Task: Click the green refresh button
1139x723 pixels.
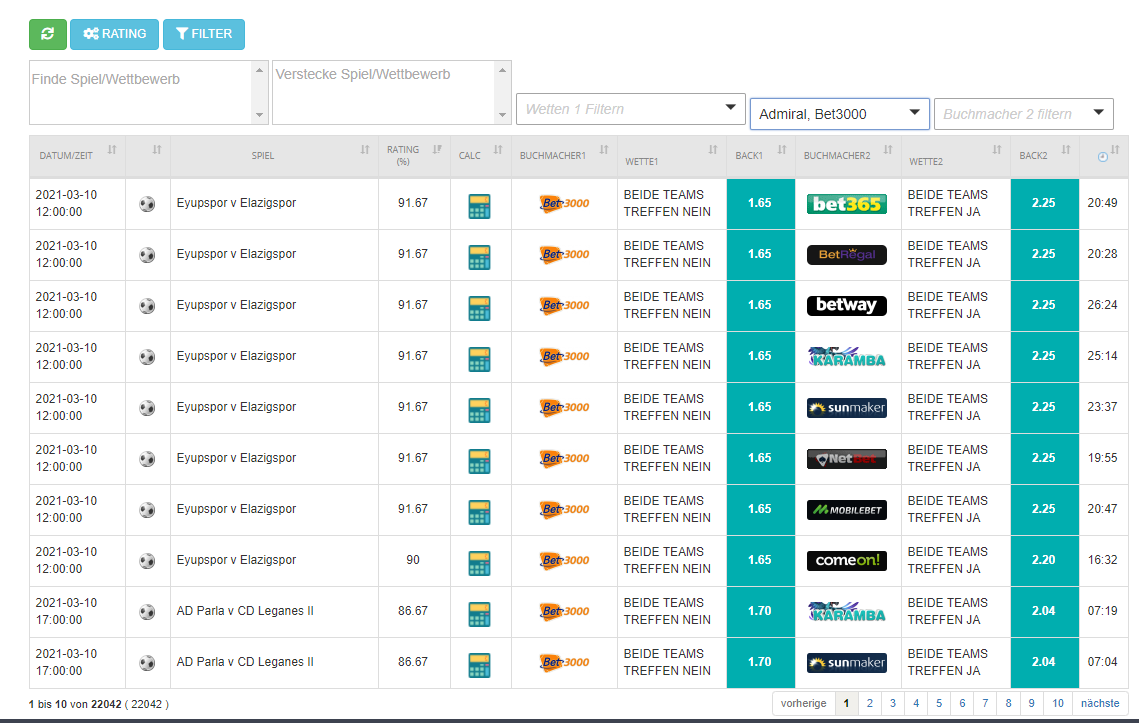Action: (x=48, y=34)
